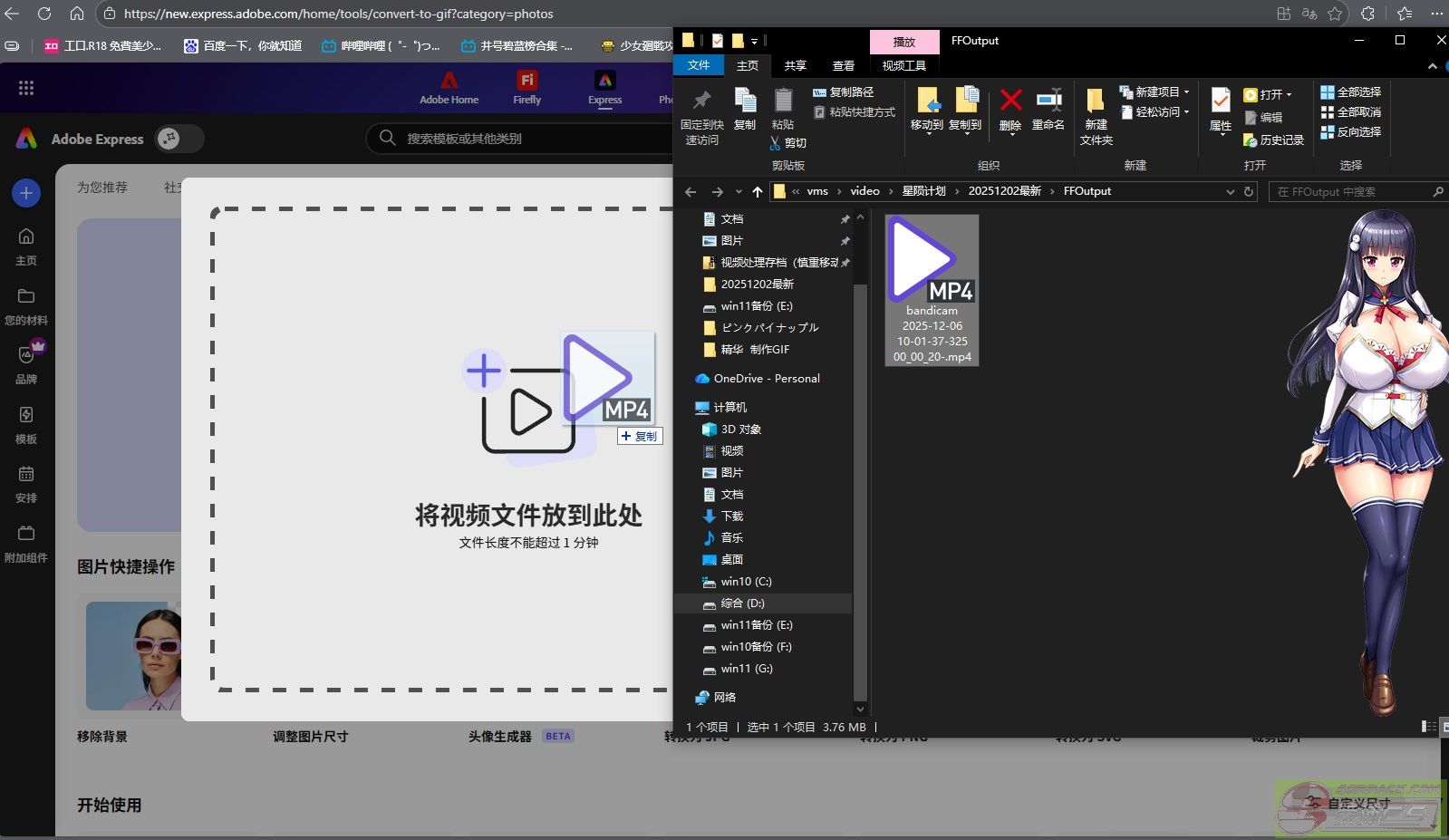1449x840 pixels.
Task: Toggle the switch beside Adobe Express logo
Action: 179,139
